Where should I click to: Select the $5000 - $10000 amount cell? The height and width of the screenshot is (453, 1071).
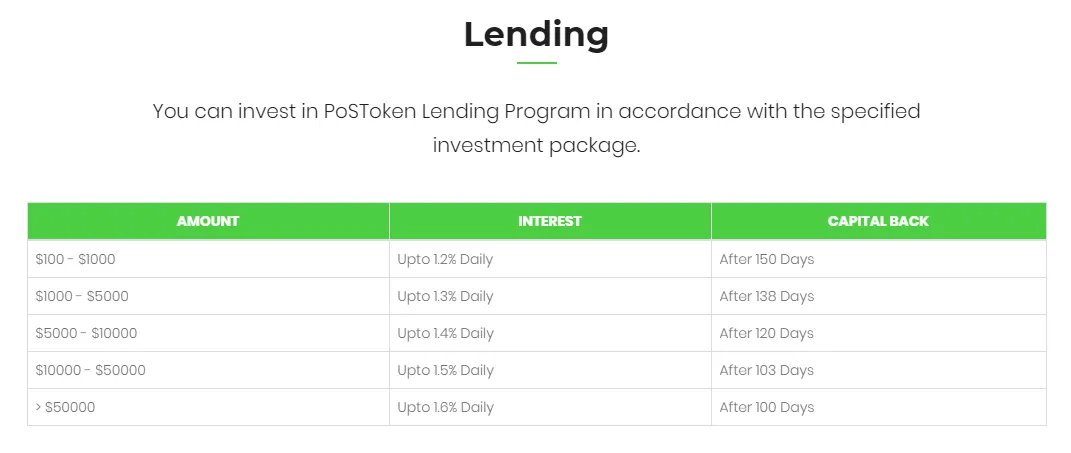pyautogui.click(x=86, y=333)
